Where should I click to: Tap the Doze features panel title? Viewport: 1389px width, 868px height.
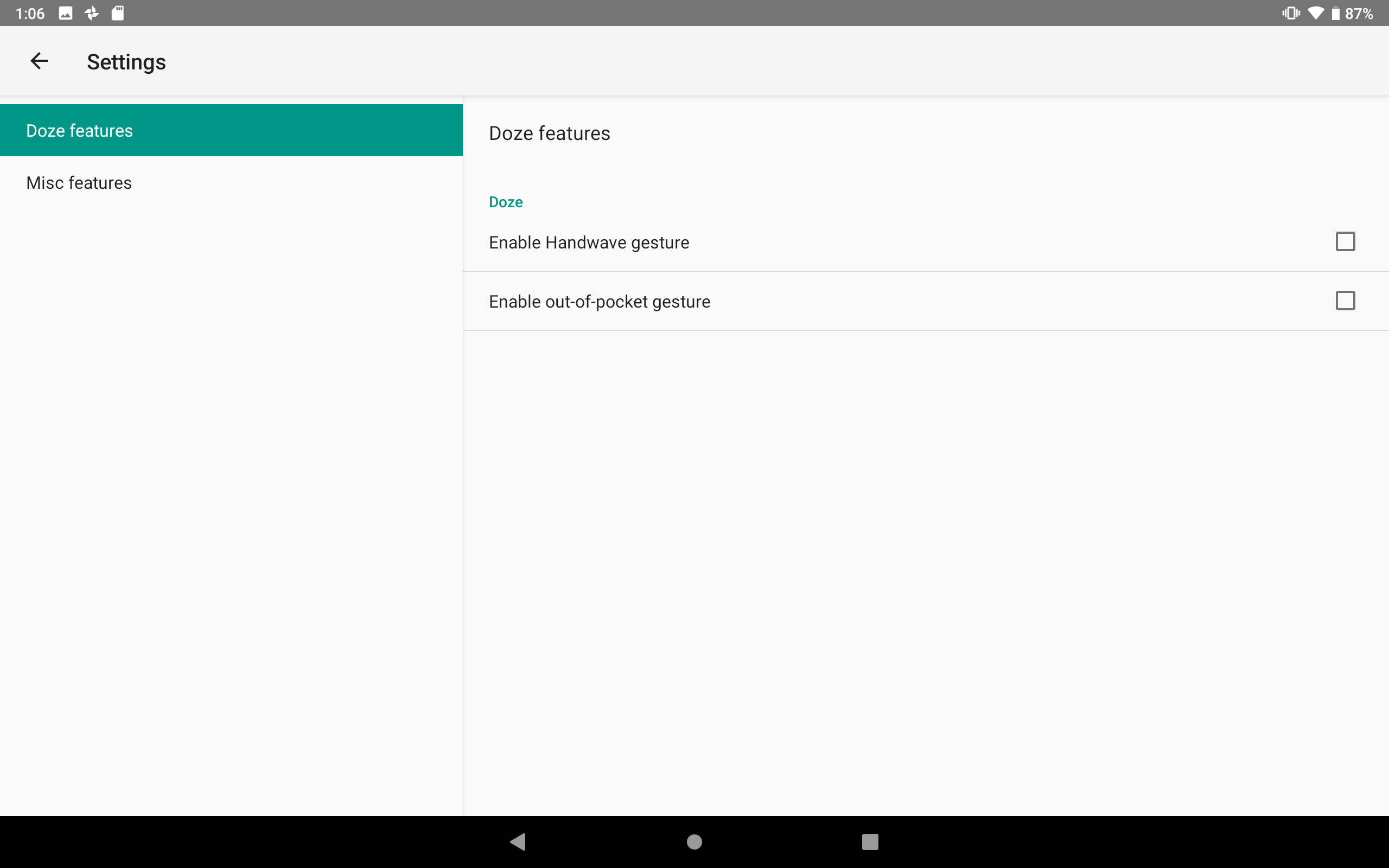549,133
